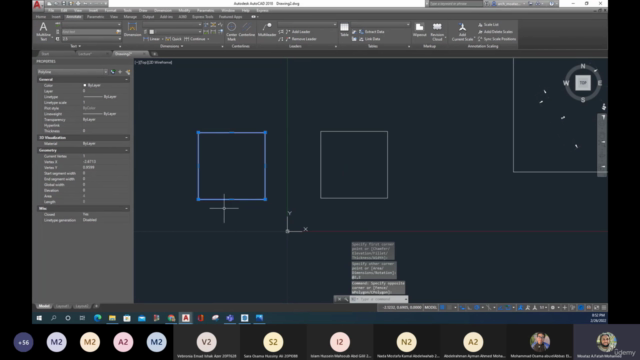This screenshot has width=640, height=360.
Task: Click the Table tool icon
Action: (x=344, y=29)
